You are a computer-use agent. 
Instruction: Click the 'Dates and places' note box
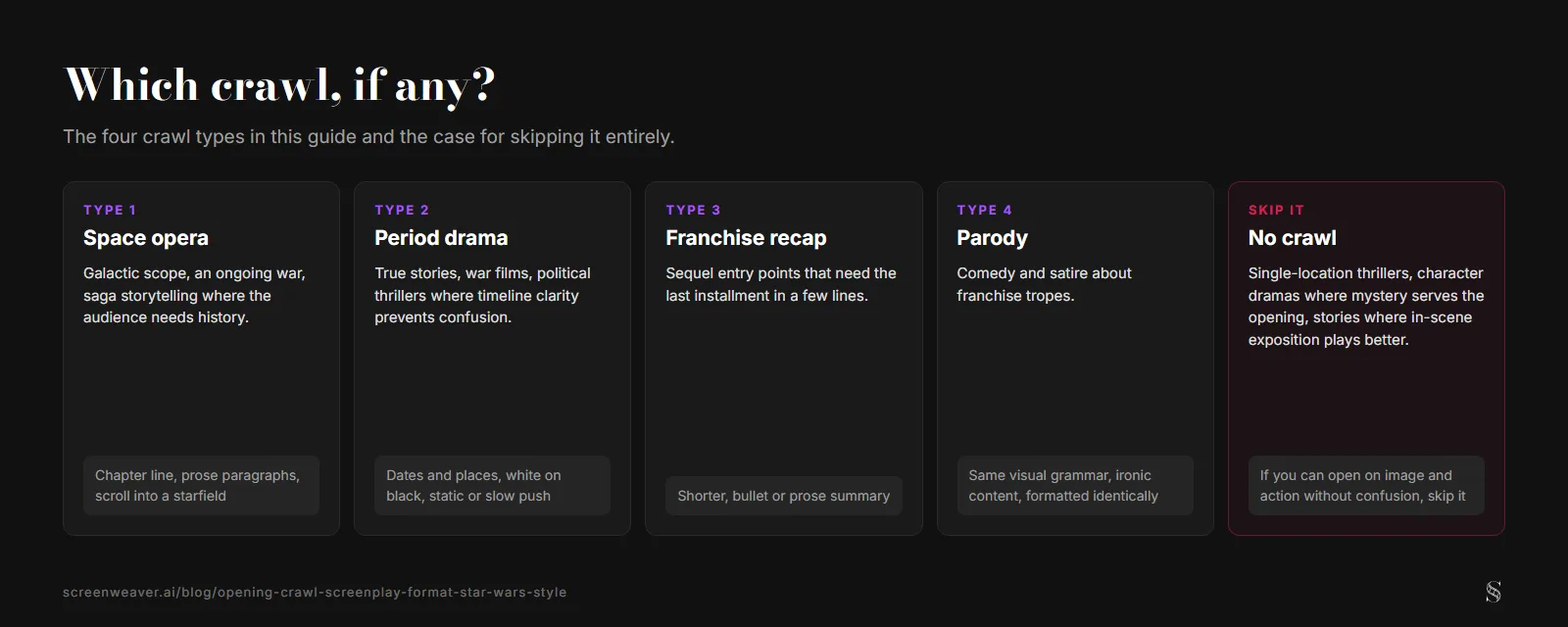click(x=492, y=485)
